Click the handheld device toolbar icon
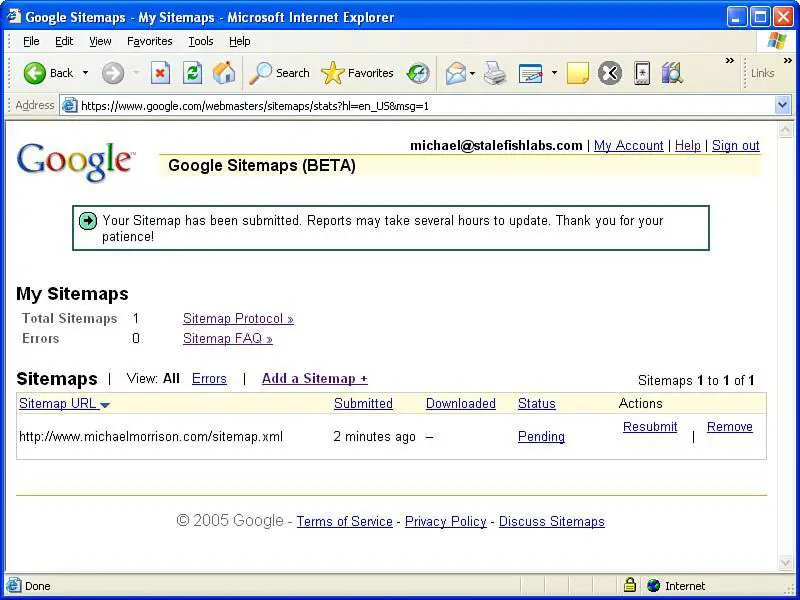This screenshot has width=800, height=600. point(642,73)
